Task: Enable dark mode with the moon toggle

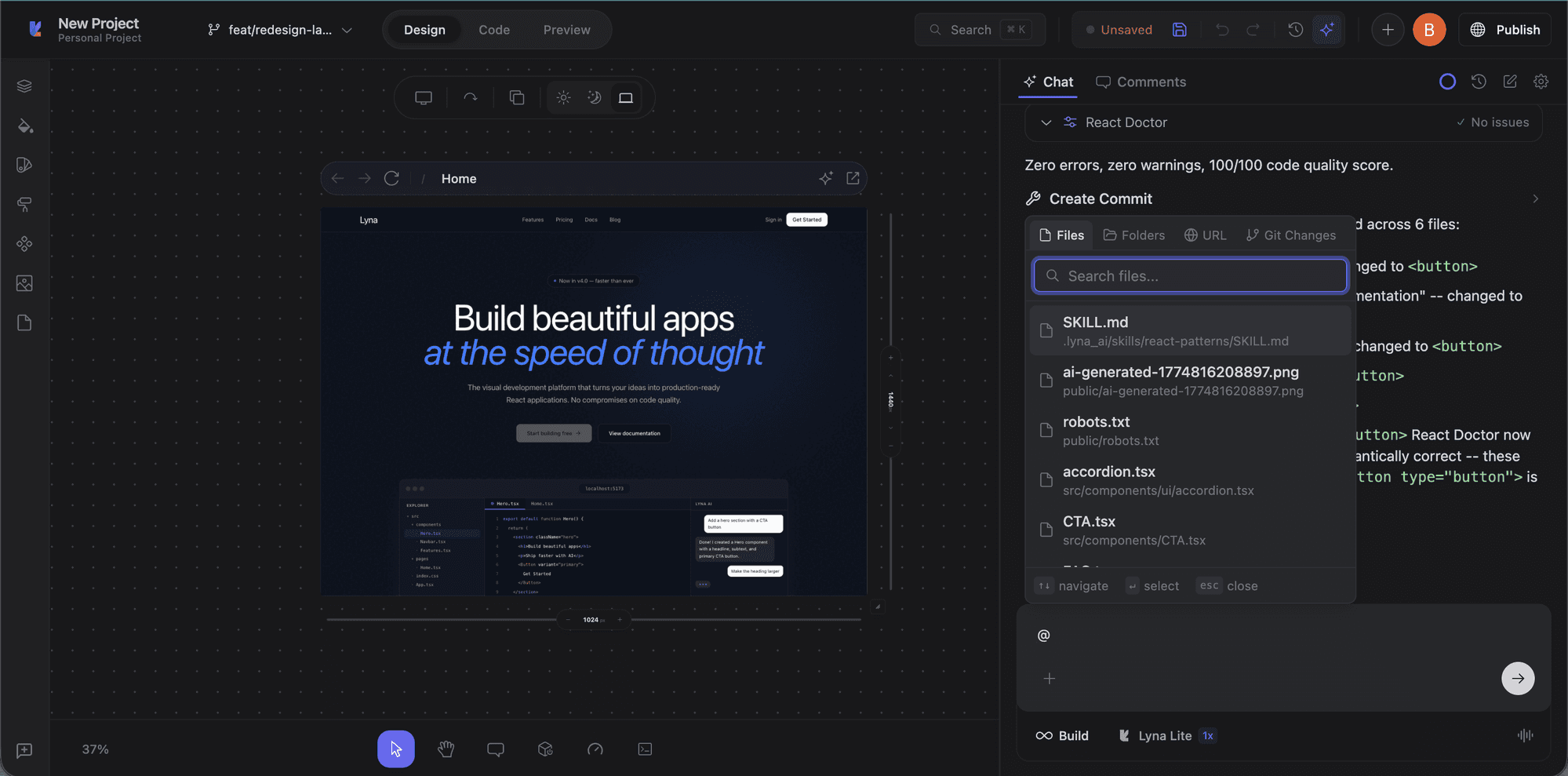Action: (x=595, y=97)
